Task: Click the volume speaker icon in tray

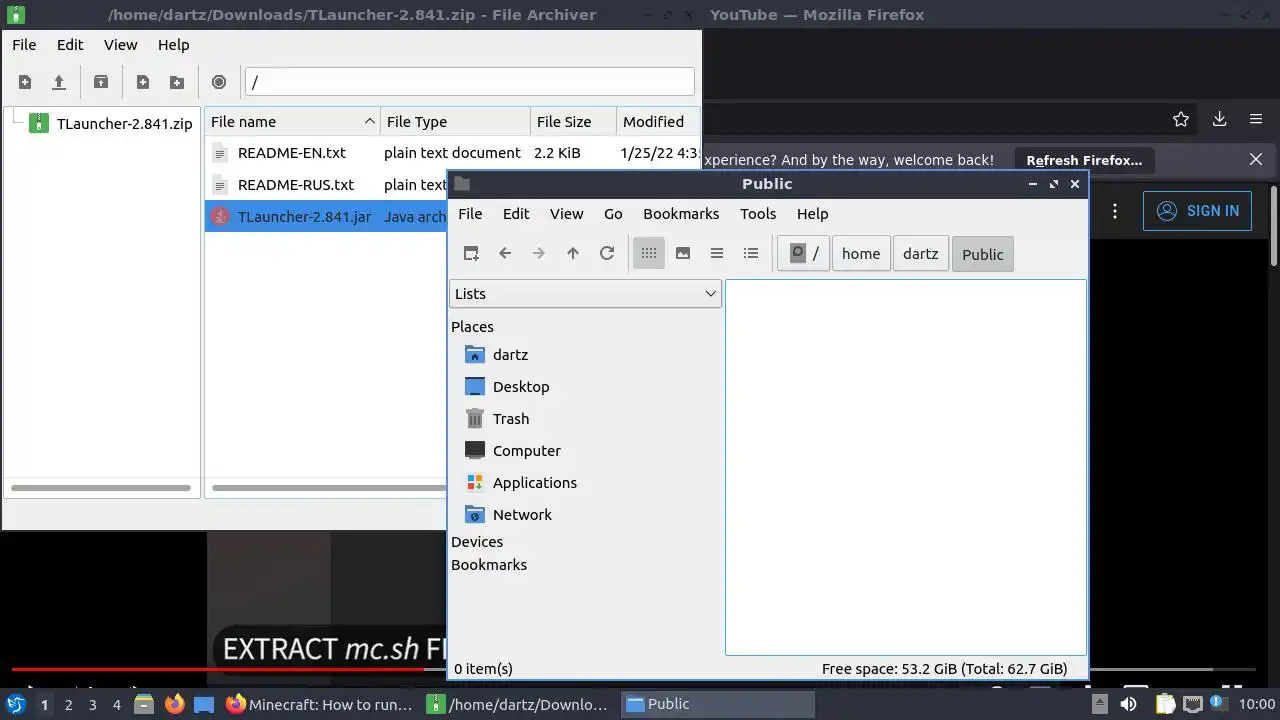Action: click(x=1128, y=704)
